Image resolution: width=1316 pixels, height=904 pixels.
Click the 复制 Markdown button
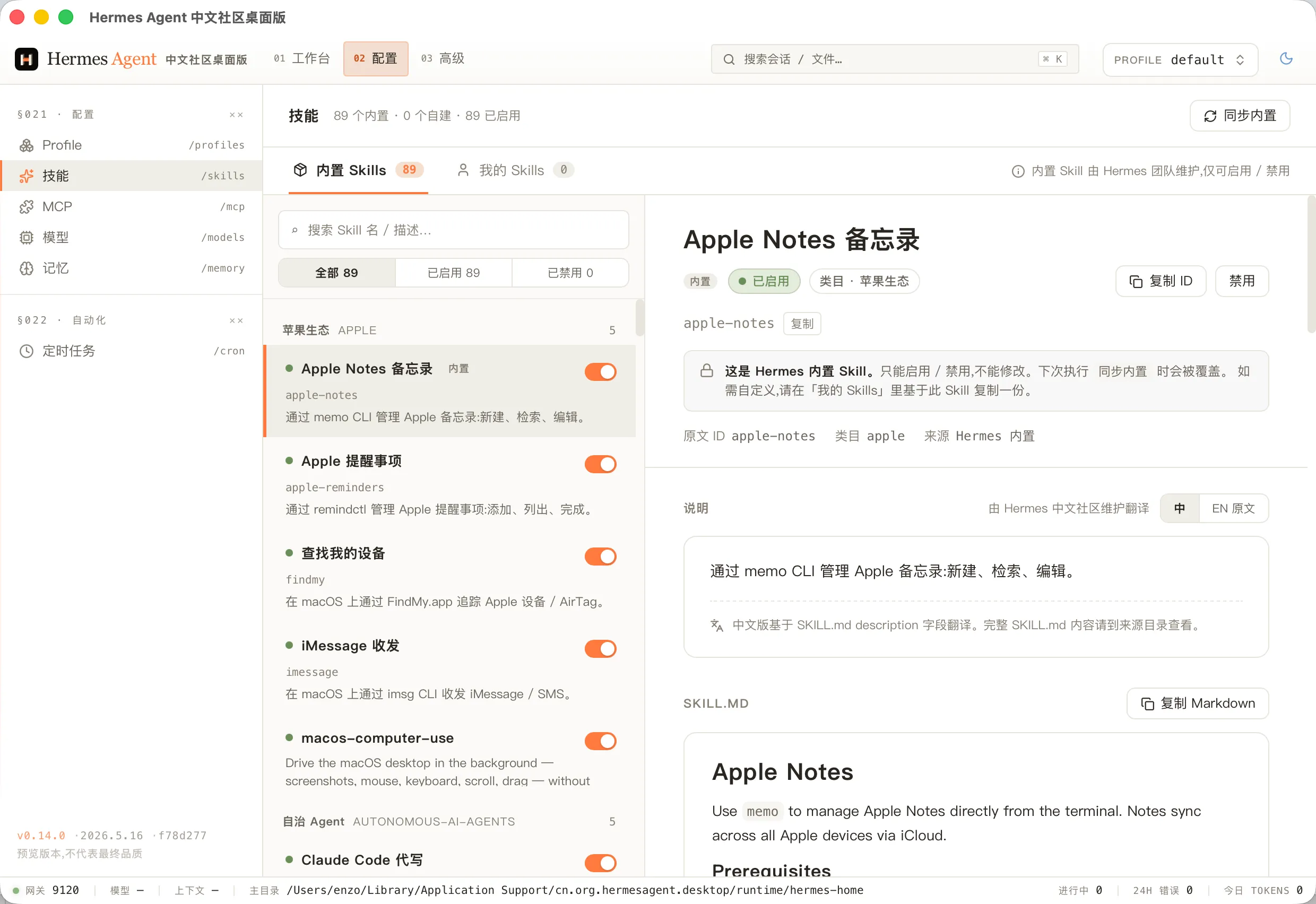[1197, 704]
